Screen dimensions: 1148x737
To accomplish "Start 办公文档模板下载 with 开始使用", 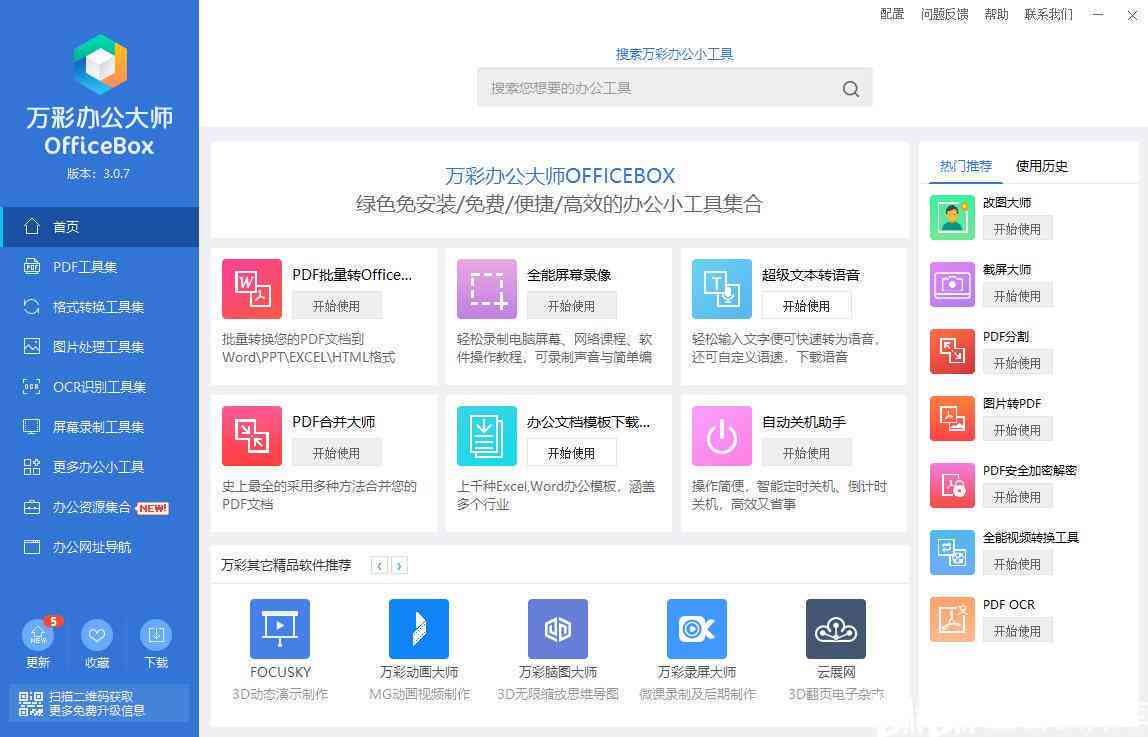I will pos(572,453).
